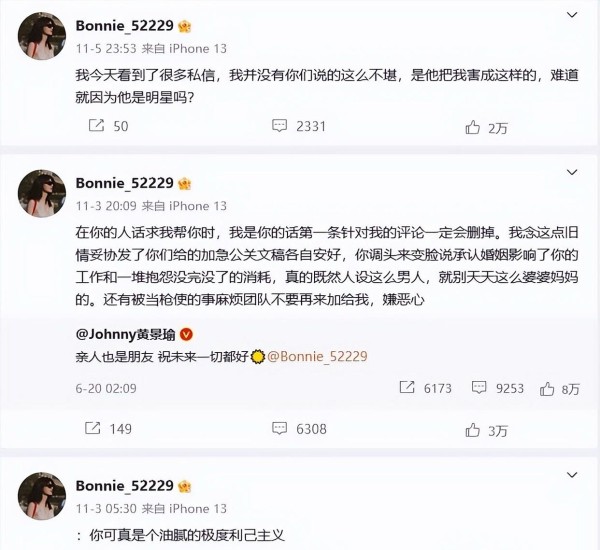Image resolution: width=600 pixels, height=550 pixels.
Task: Click the verified V badge next to Johnny黄景瑜
Action: (186, 335)
